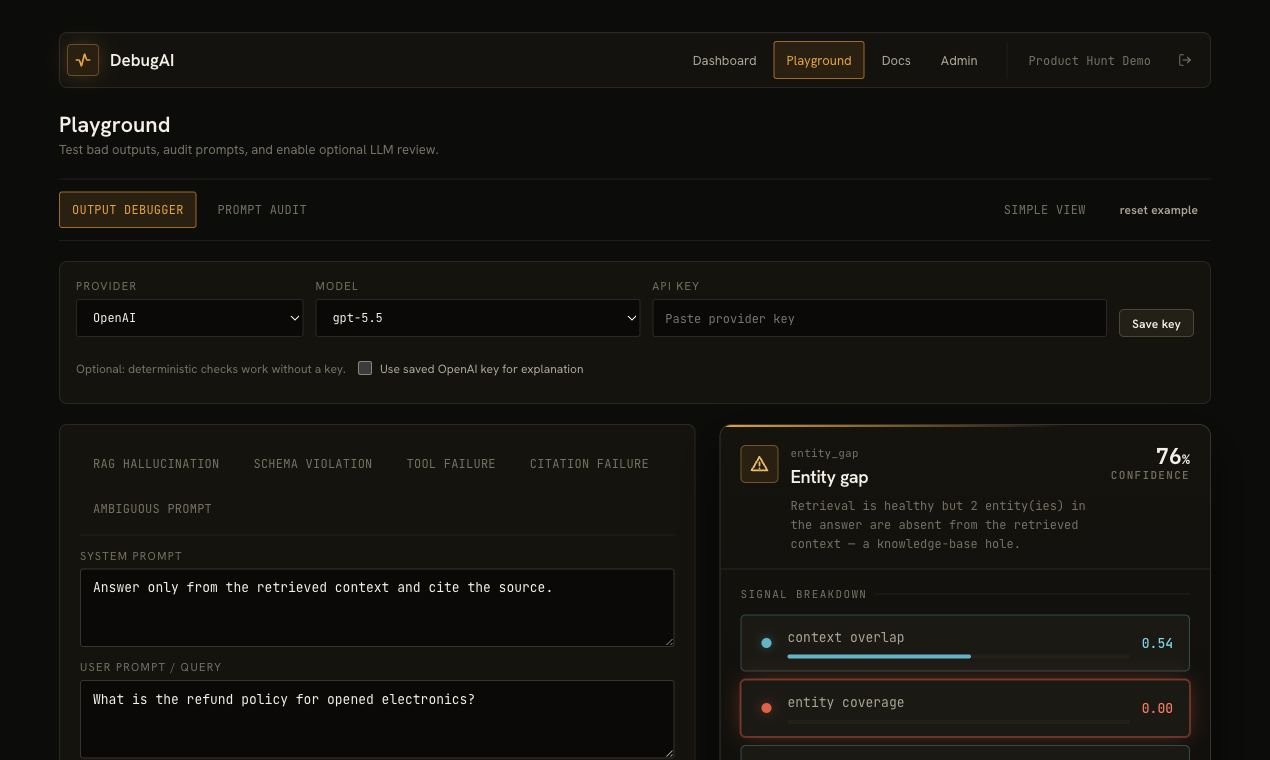This screenshot has width=1270, height=760.
Task: Select the Playground nav item
Action: tap(818, 60)
